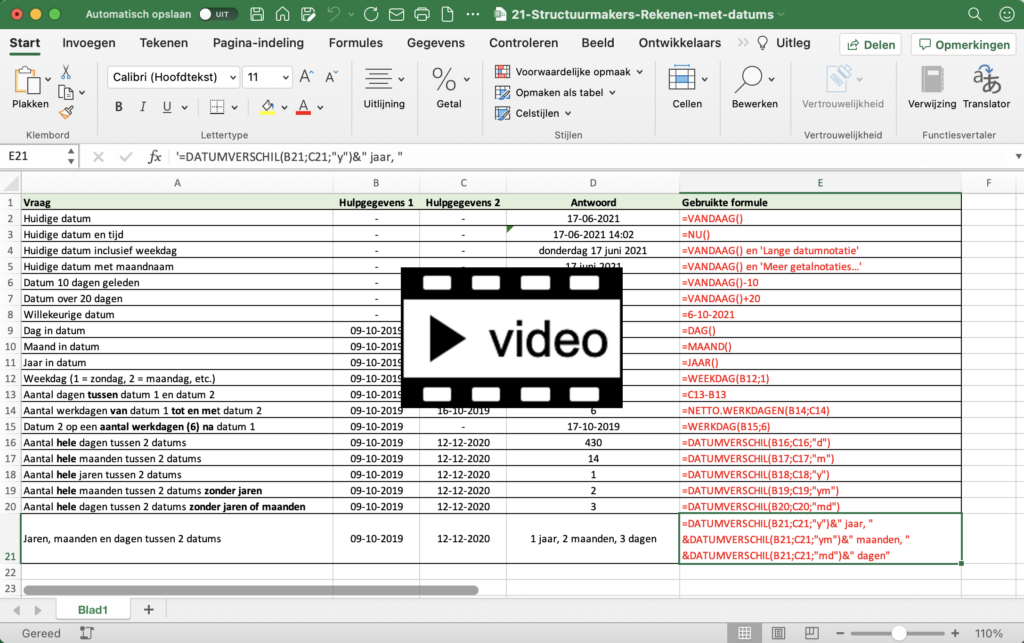Apply bold formatting with the B icon
1024x643 pixels.
(x=118, y=107)
